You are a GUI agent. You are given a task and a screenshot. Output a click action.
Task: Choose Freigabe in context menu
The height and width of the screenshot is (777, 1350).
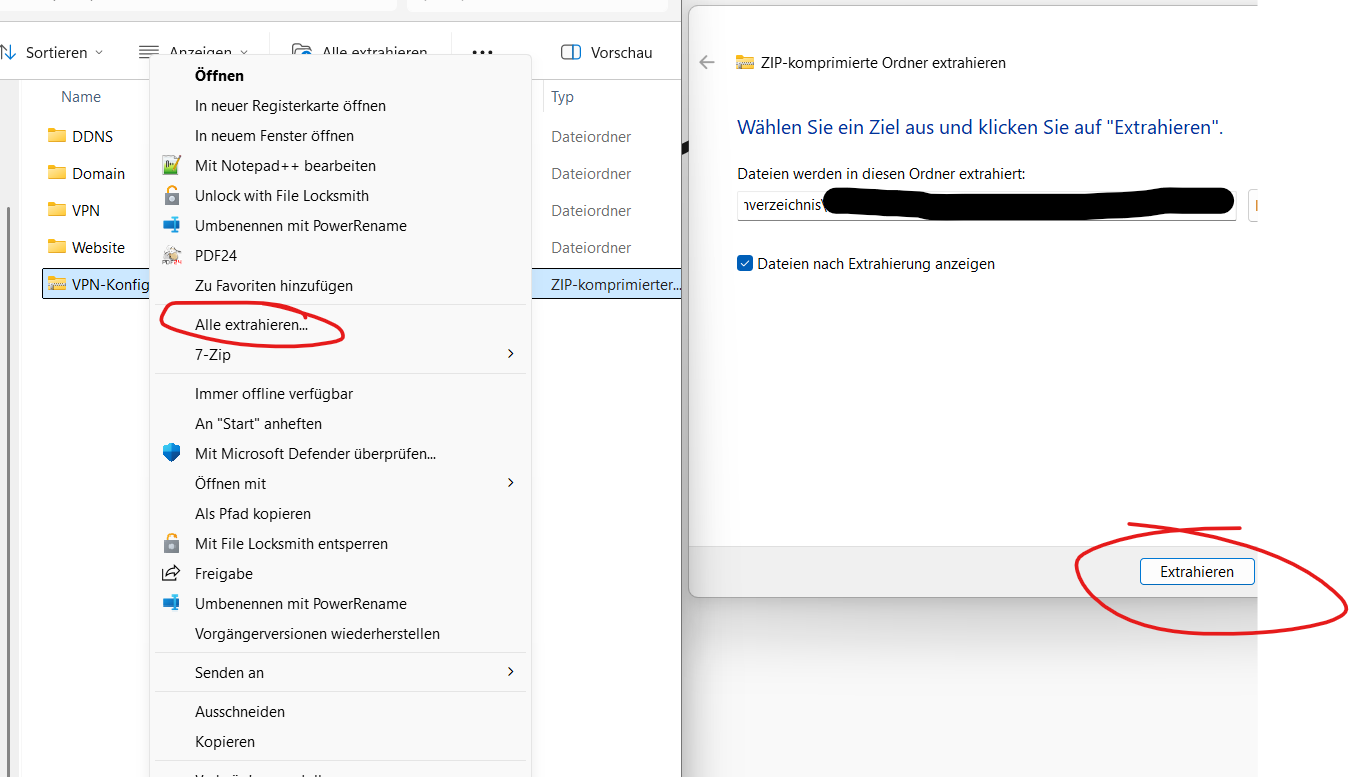(x=340, y=573)
